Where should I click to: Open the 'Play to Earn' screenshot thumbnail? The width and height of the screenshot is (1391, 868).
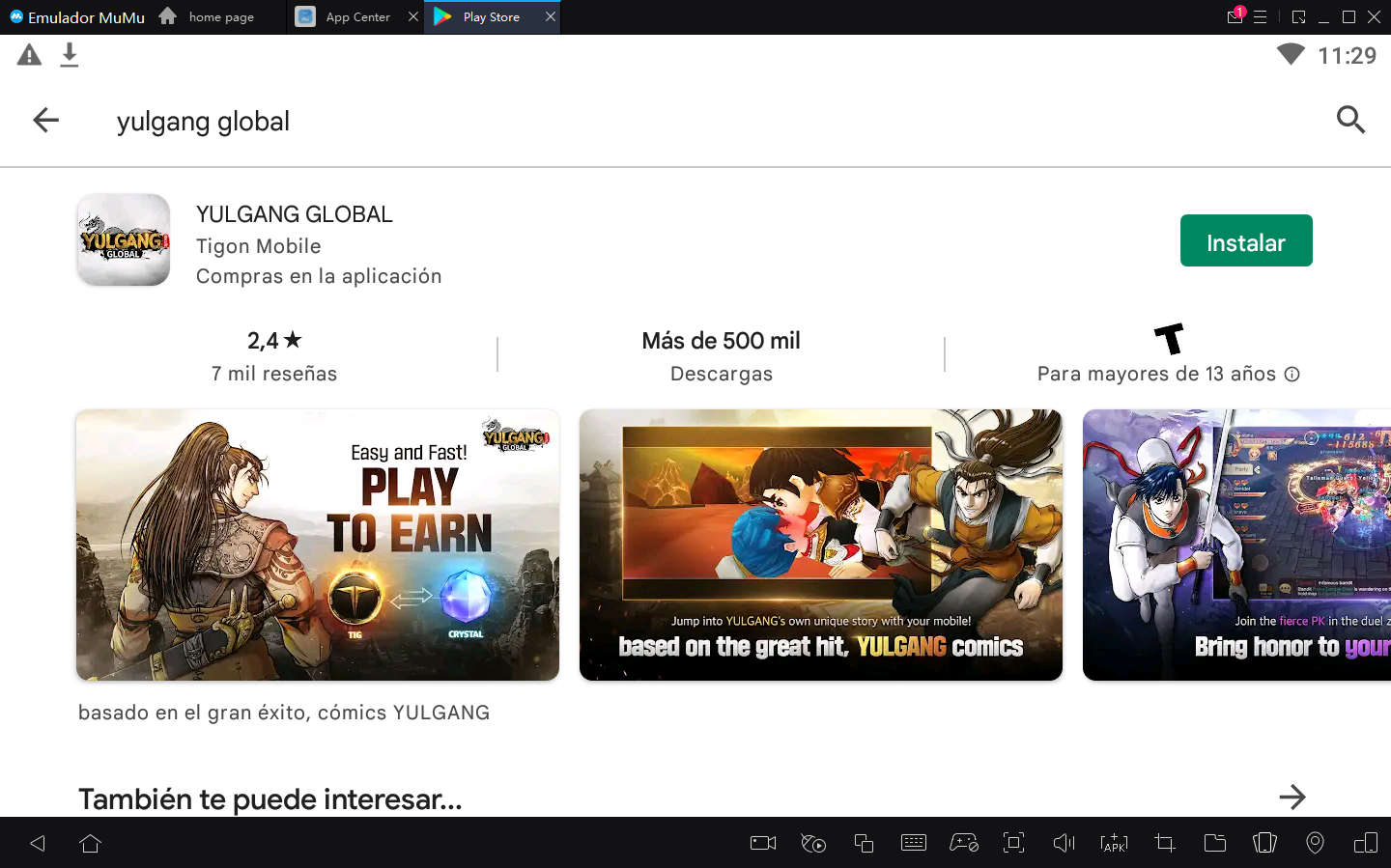(x=317, y=545)
